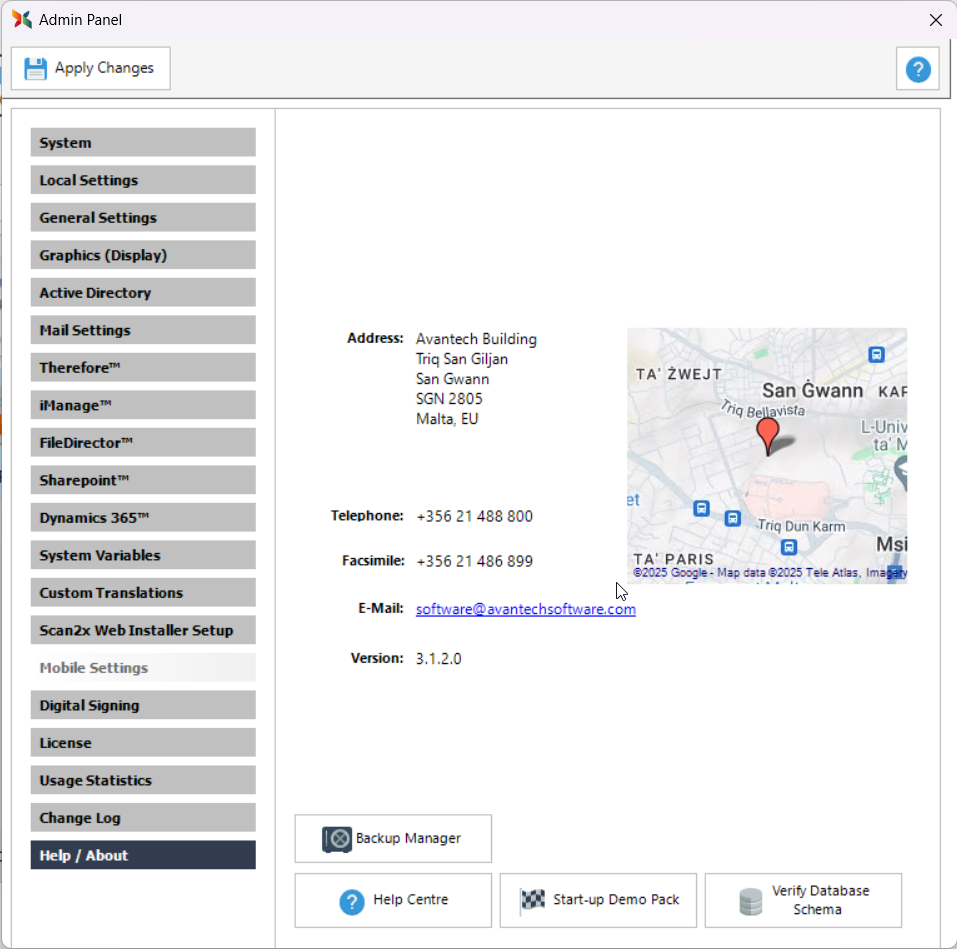Click the software@avantechsoftware.com email link

(525, 609)
